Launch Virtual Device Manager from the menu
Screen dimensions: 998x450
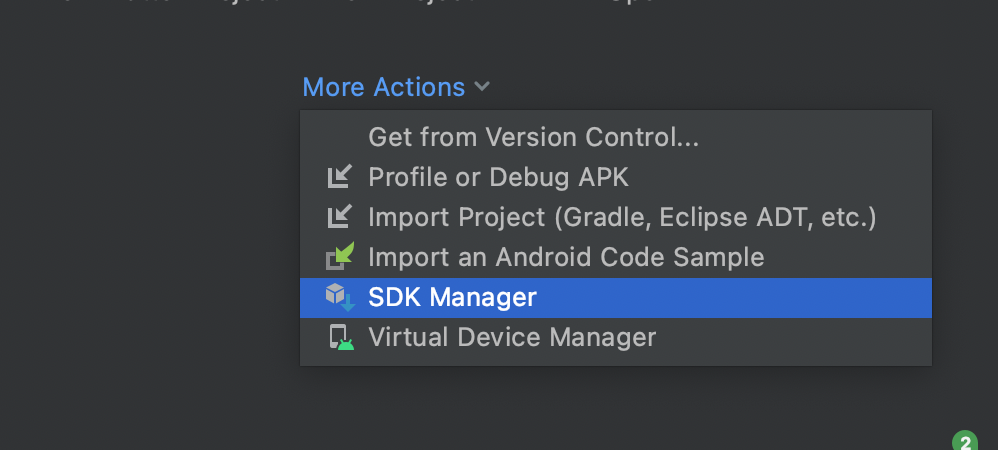(x=615, y=337)
